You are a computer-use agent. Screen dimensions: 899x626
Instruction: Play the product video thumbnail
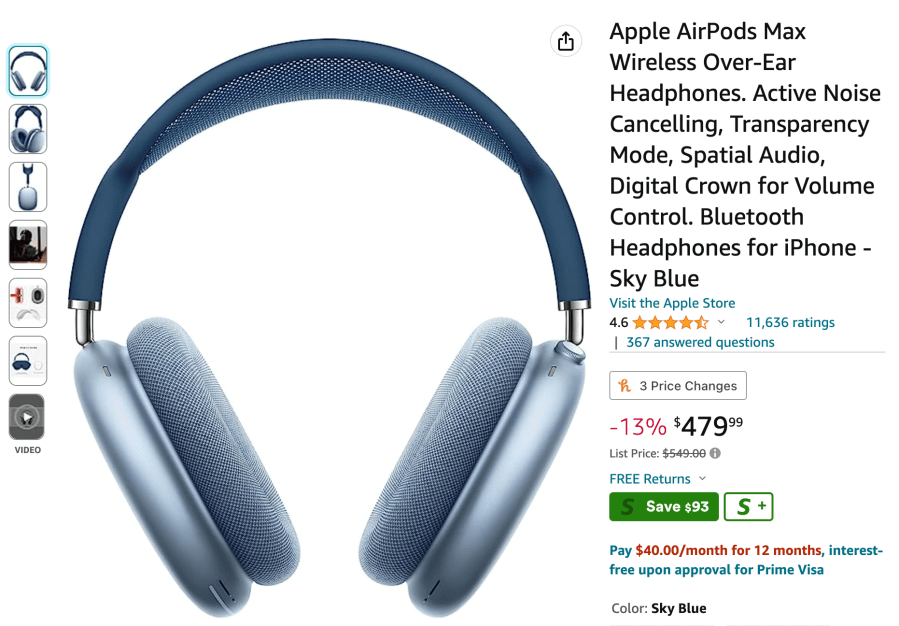coord(27,417)
